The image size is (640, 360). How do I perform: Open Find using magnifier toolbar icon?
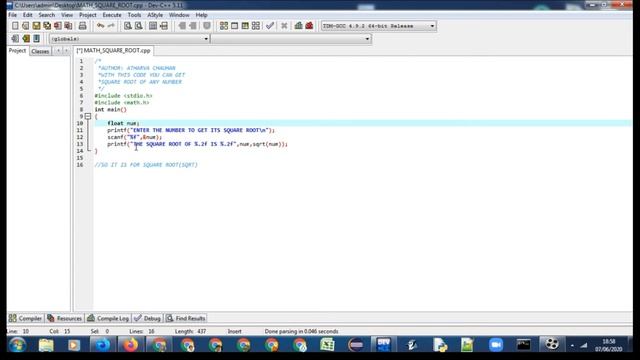click(x=128, y=26)
